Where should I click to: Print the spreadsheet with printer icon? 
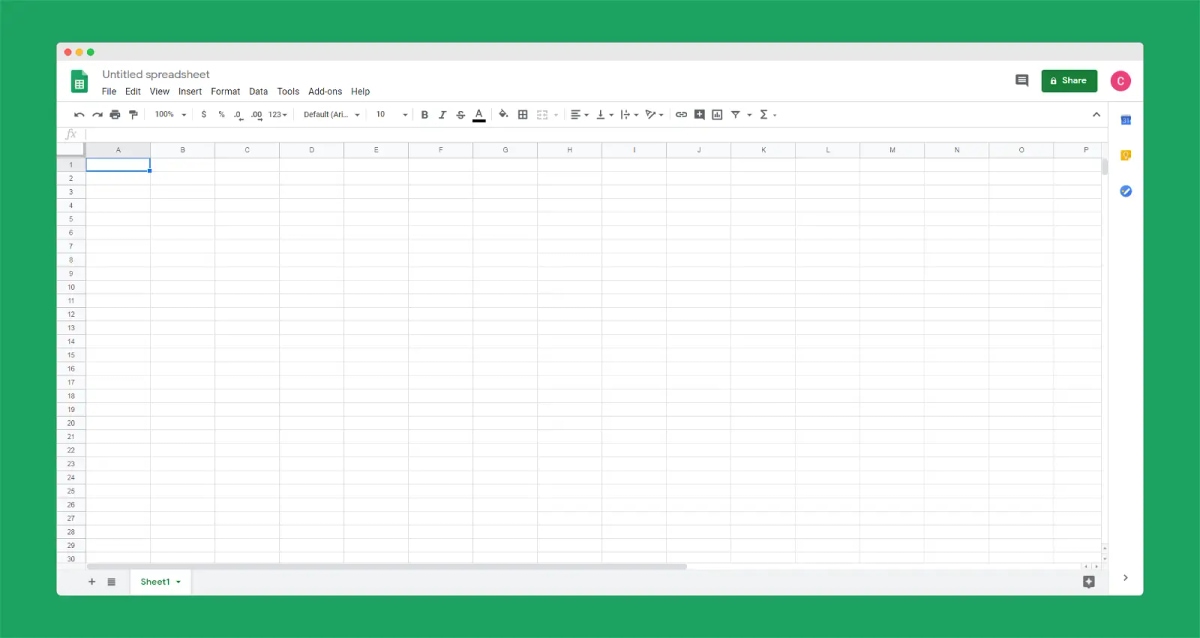[115, 115]
